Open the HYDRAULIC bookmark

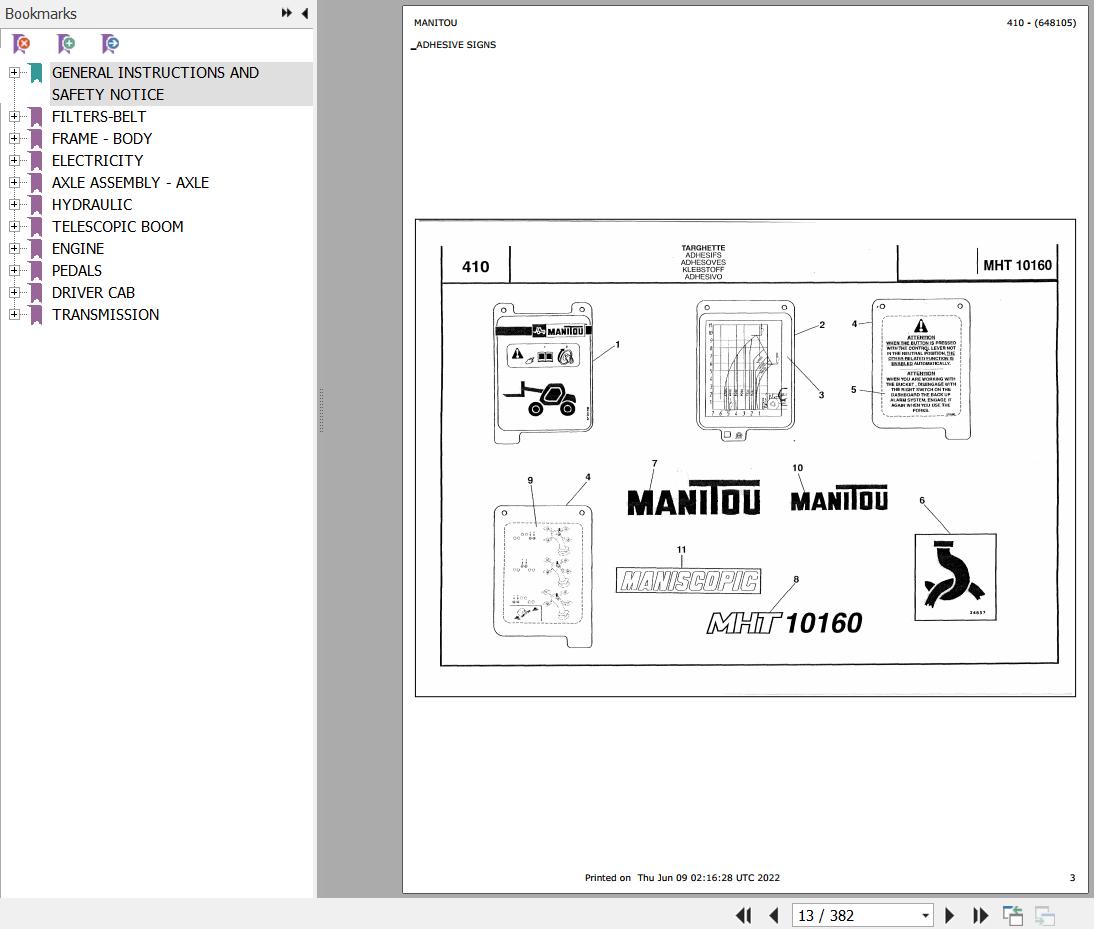click(x=91, y=204)
